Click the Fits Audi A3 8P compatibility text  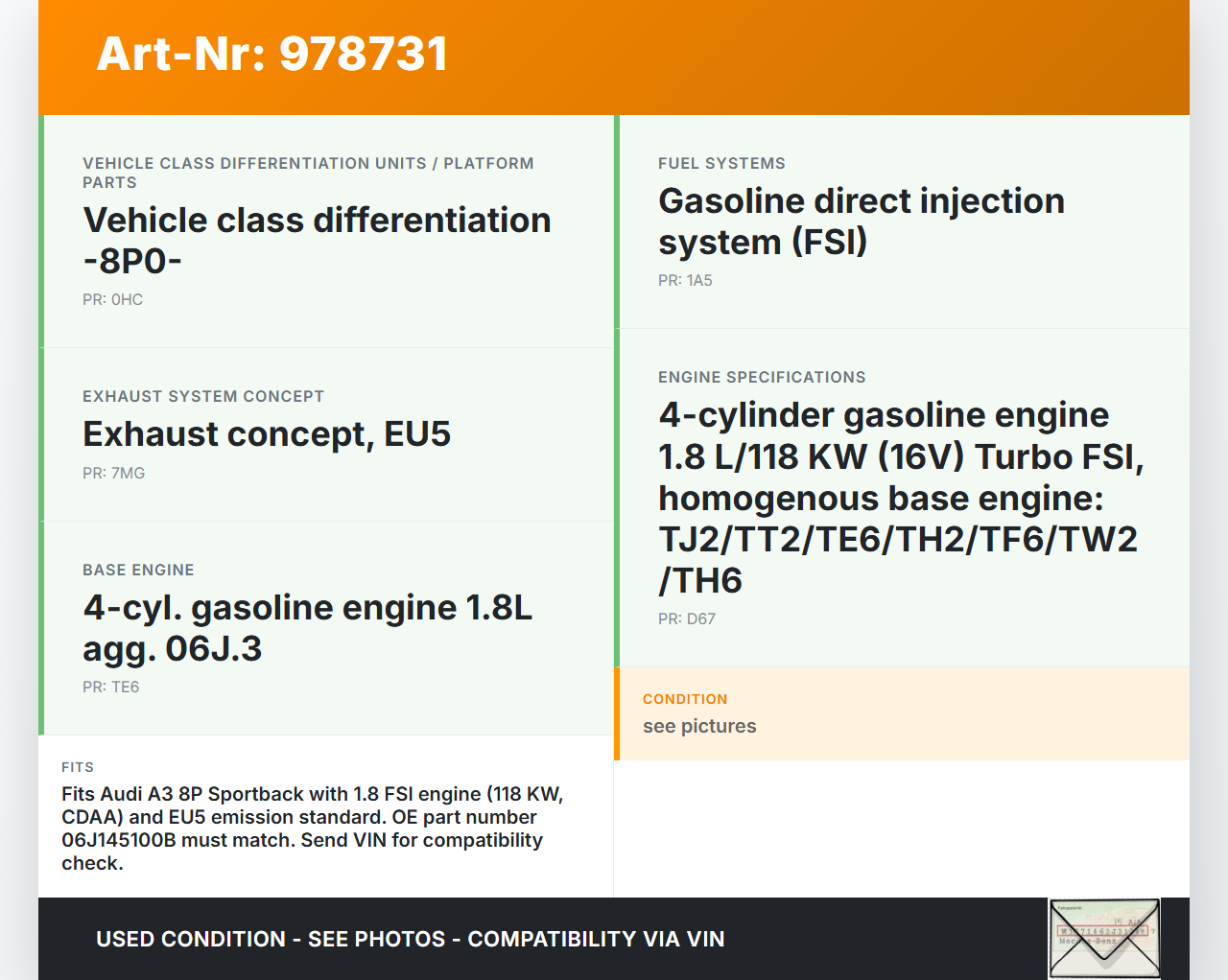point(313,828)
